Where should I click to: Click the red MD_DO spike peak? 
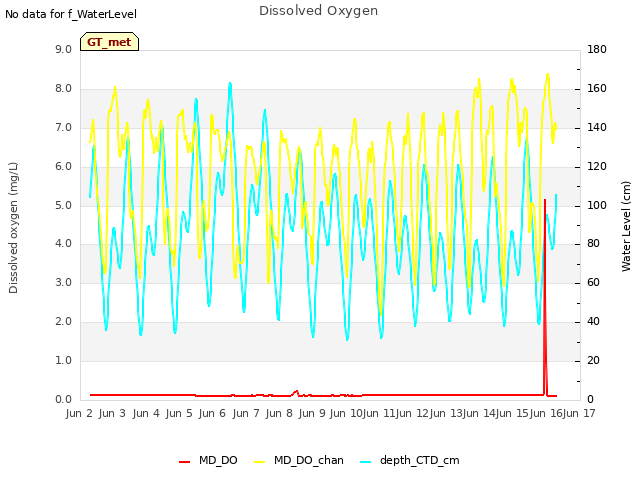pos(545,200)
